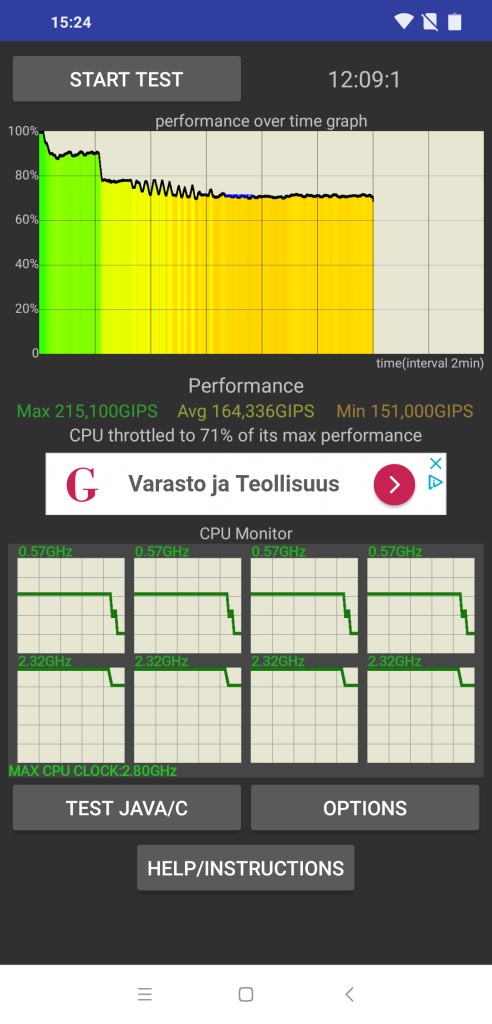This screenshot has width=492, height=1024.
Task: Tap the Android home square icon
Action: click(x=246, y=994)
